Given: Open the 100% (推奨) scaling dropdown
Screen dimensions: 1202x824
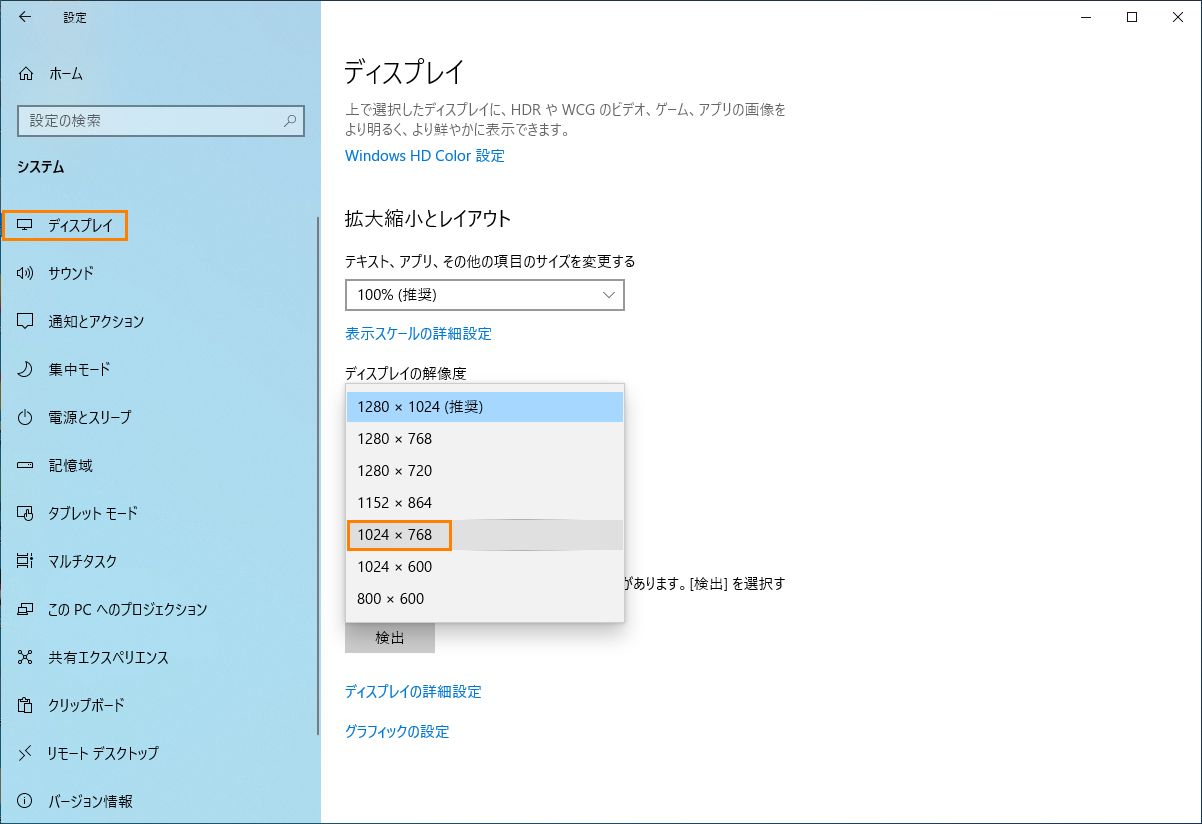Looking at the screenshot, I should click(x=484, y=295).
